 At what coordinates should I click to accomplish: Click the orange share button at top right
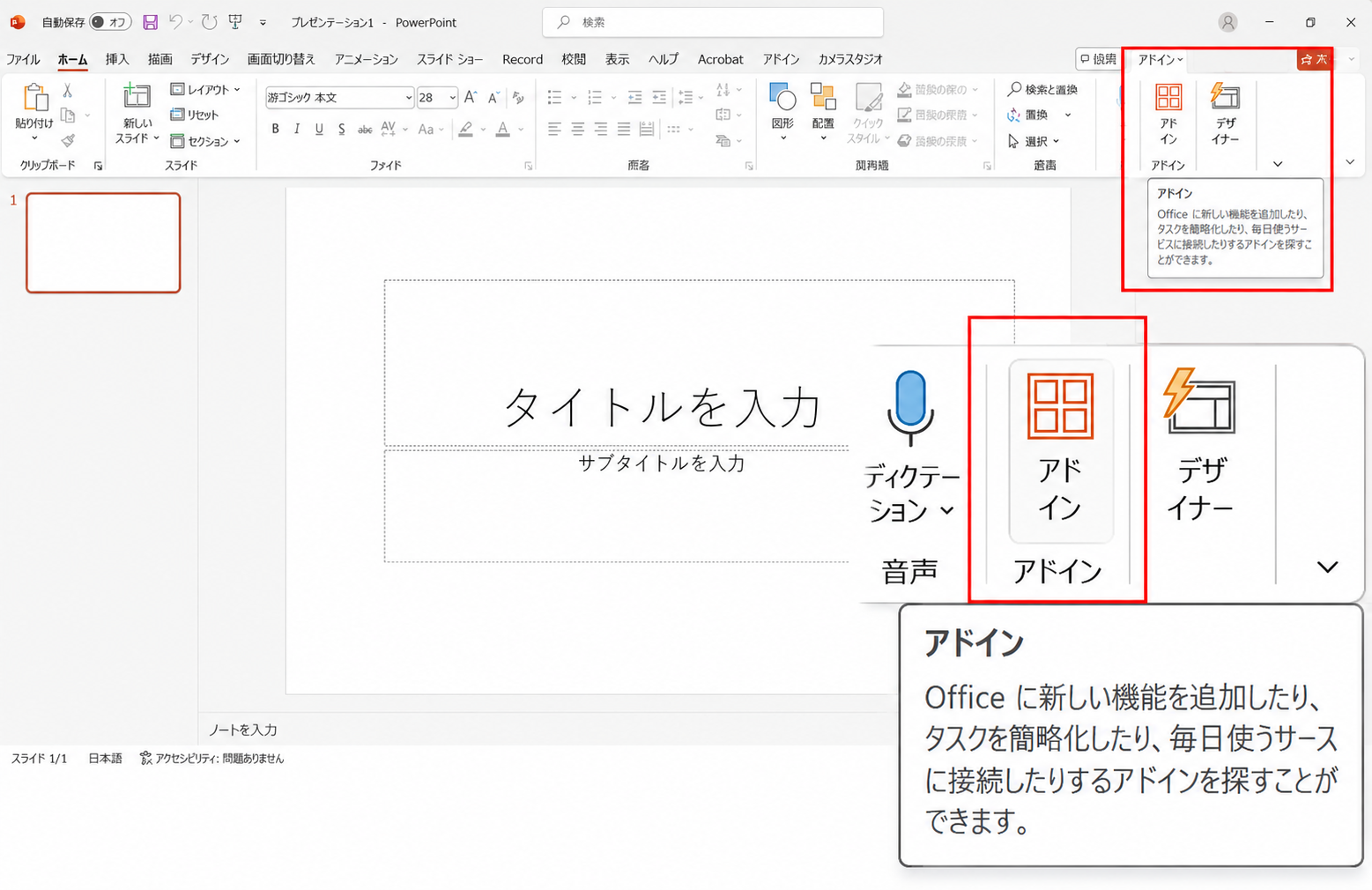1313,59
